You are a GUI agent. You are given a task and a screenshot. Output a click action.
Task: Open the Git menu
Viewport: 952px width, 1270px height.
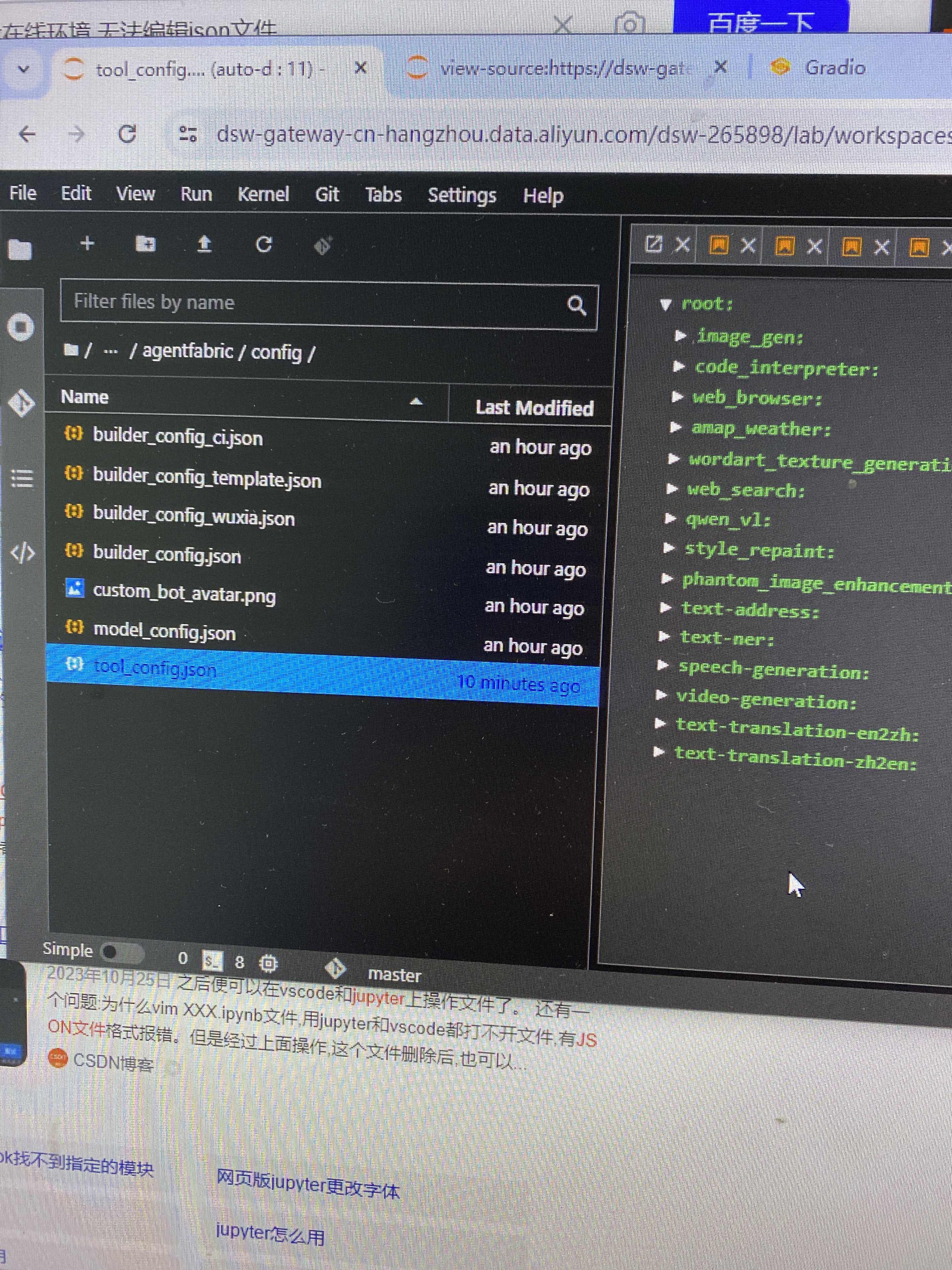point(327,195)
